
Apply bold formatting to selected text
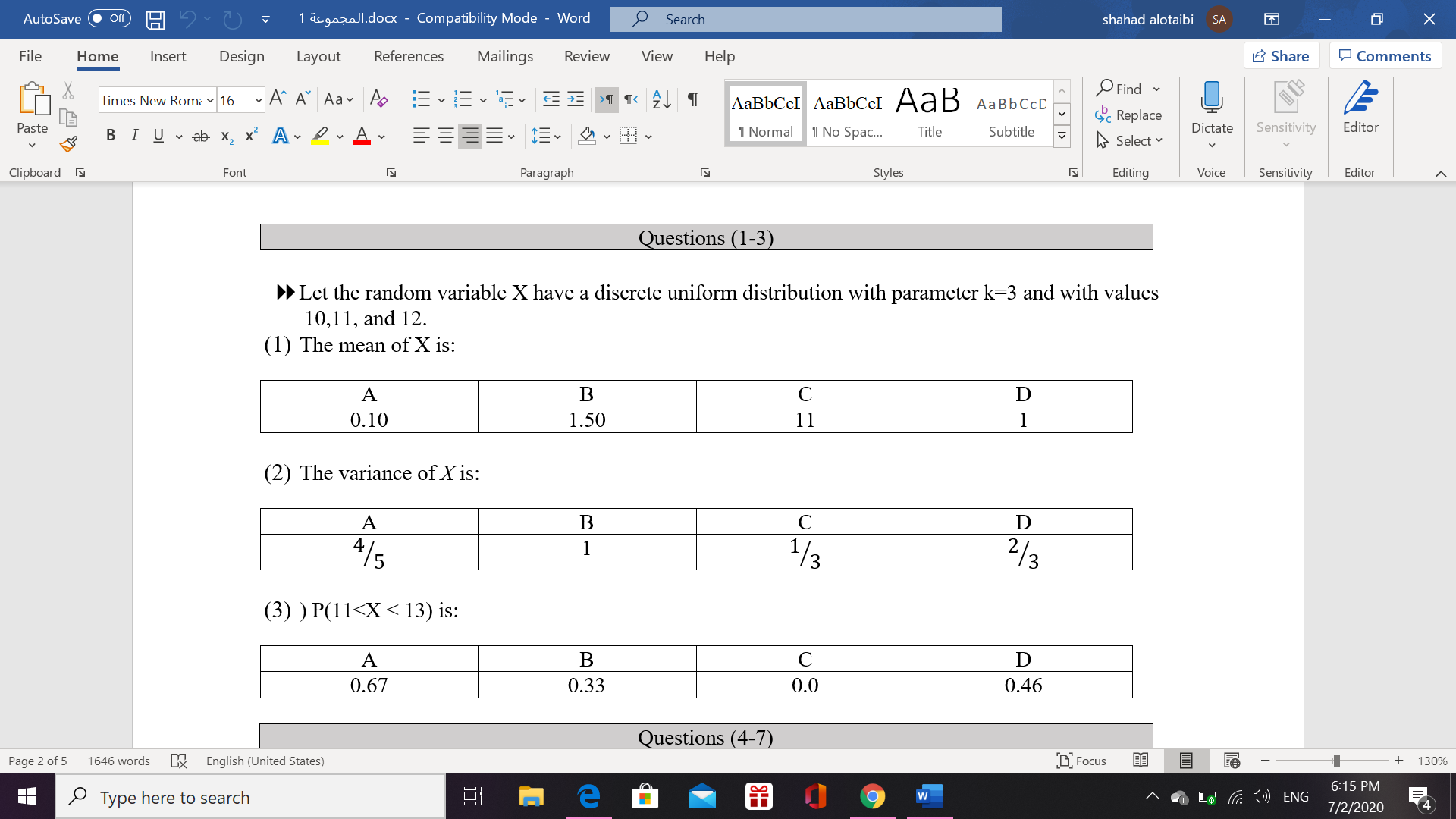pyautogui.click(x=111, y=135)
